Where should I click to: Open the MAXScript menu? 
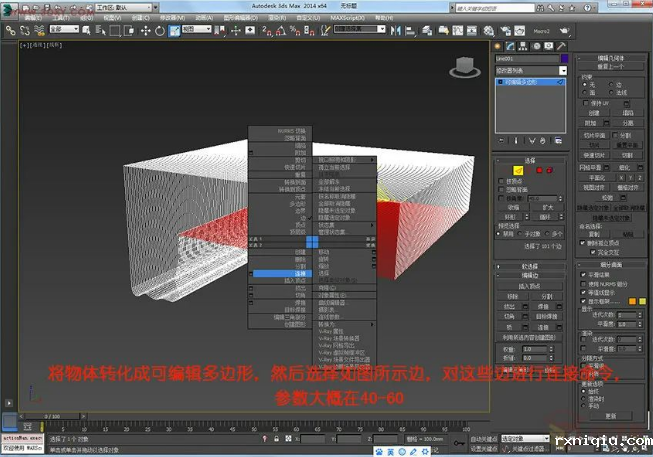[x=348, y=18]
